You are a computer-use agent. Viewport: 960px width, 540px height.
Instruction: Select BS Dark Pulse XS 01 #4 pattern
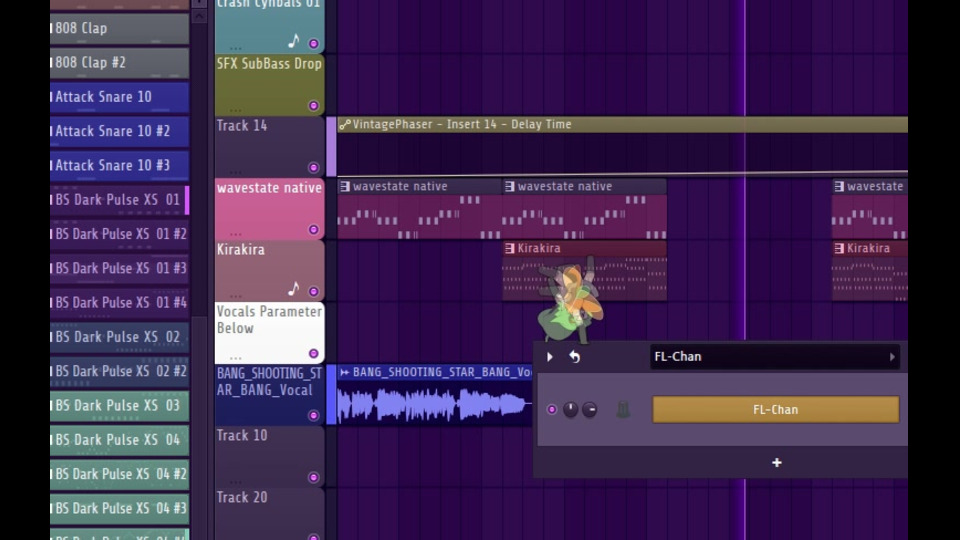pos(119,302)
